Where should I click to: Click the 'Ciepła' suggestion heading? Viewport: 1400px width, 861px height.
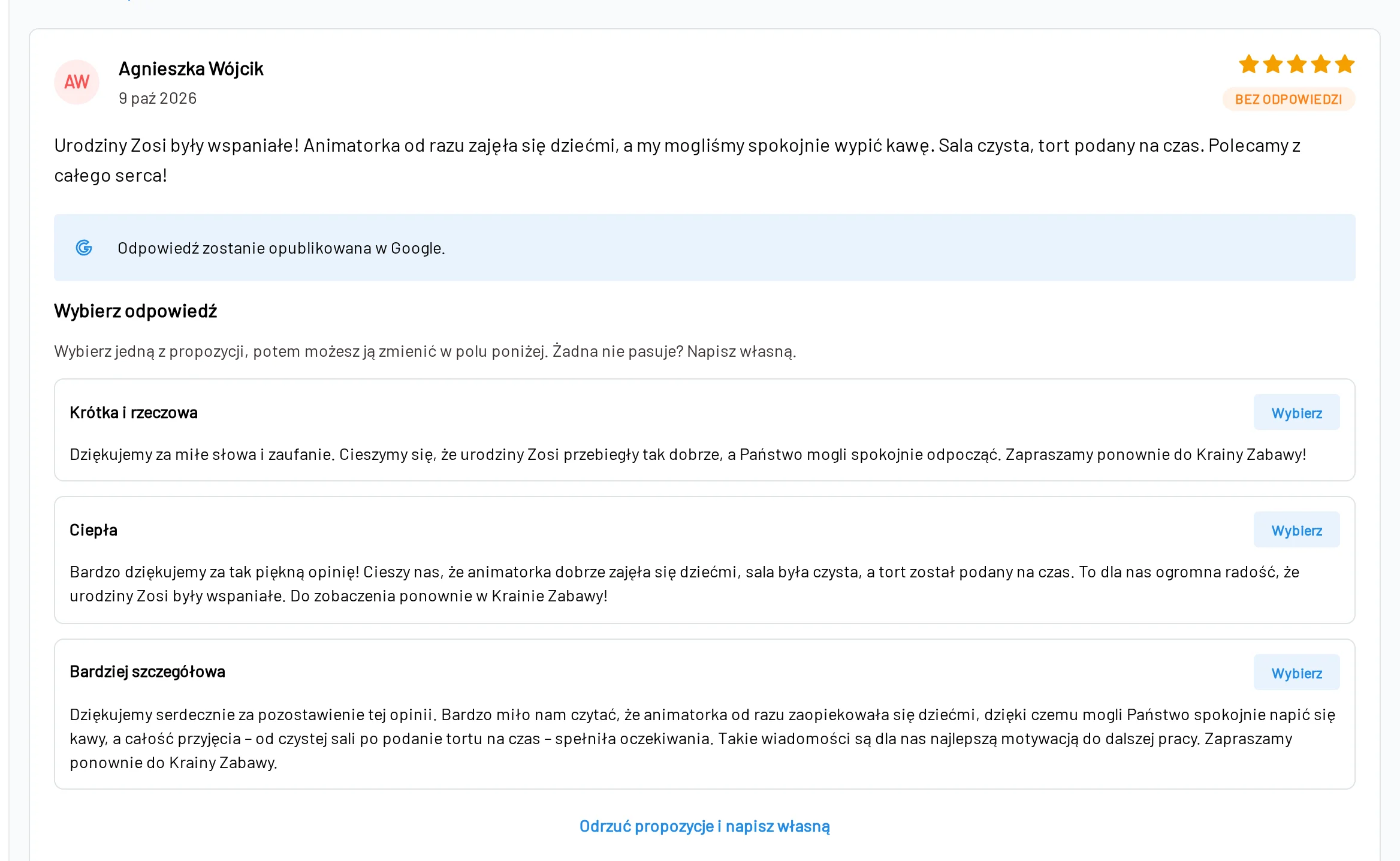click(x=93, y=530)
